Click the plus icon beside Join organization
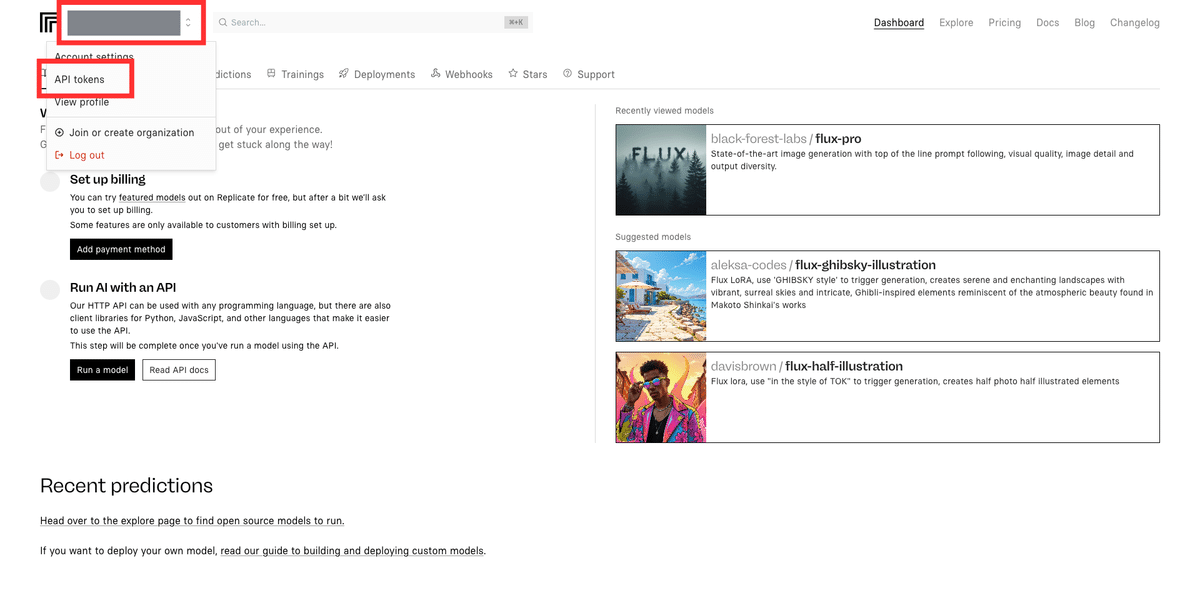The image size is (1200, 601). coord(59,132)
